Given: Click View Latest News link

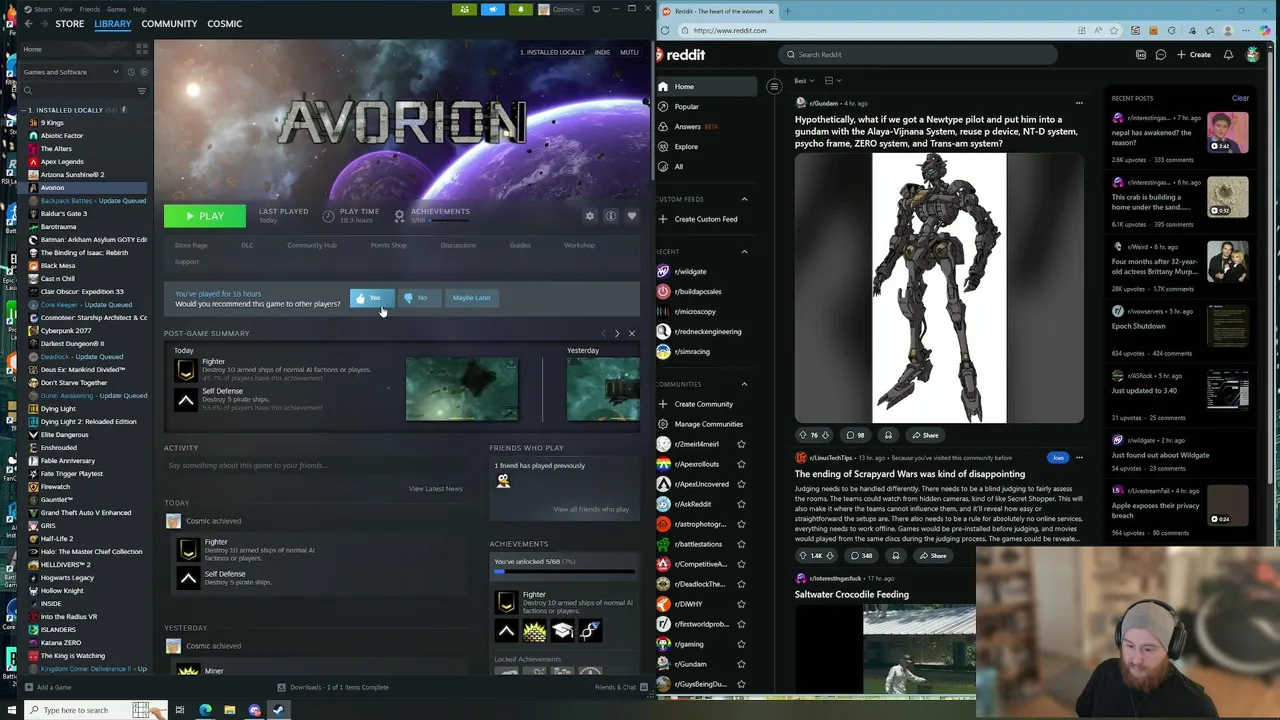Looking at the screenshot, I should (x=435, y=489).
